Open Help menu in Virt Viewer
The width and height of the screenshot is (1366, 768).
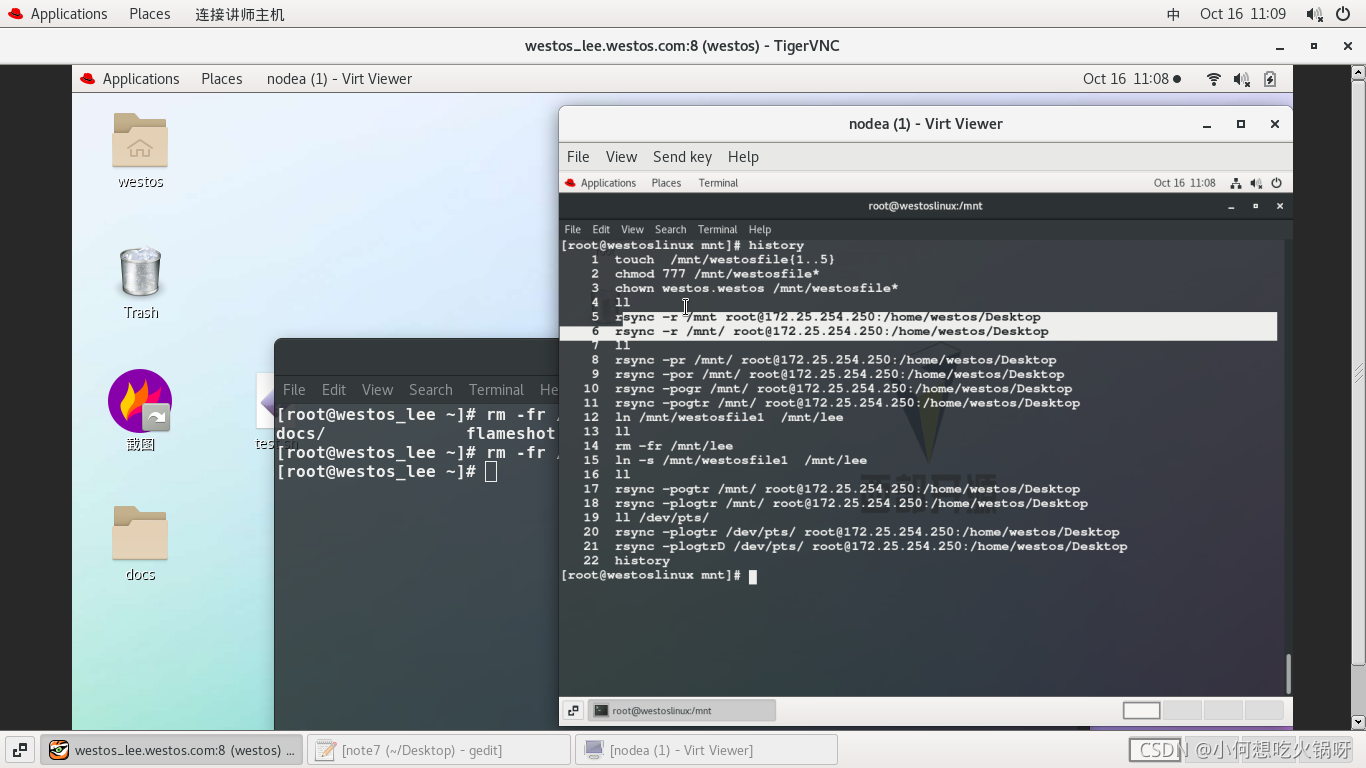[x=743, y=157]
